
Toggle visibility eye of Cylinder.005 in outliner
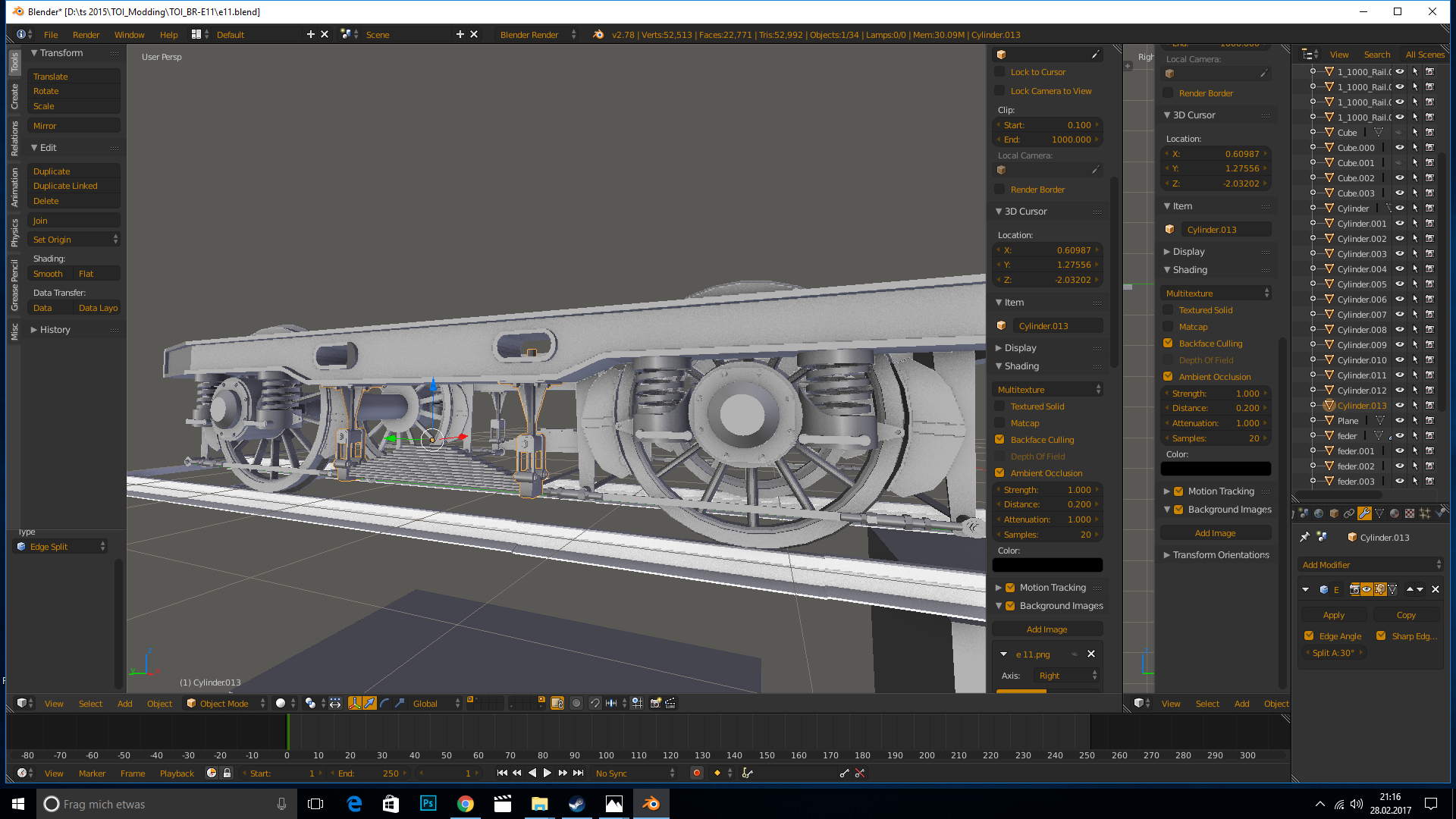pyautogui.click(x=1400, y=284)
